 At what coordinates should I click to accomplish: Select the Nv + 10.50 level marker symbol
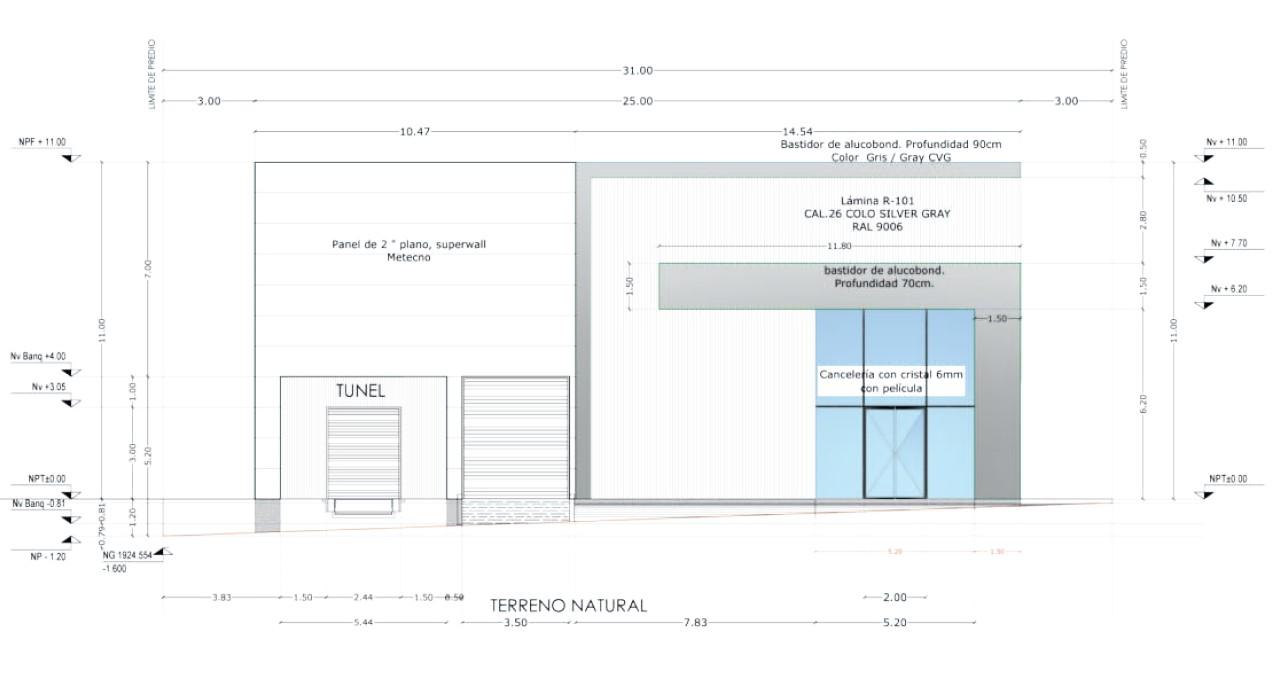click(1204, 182)
